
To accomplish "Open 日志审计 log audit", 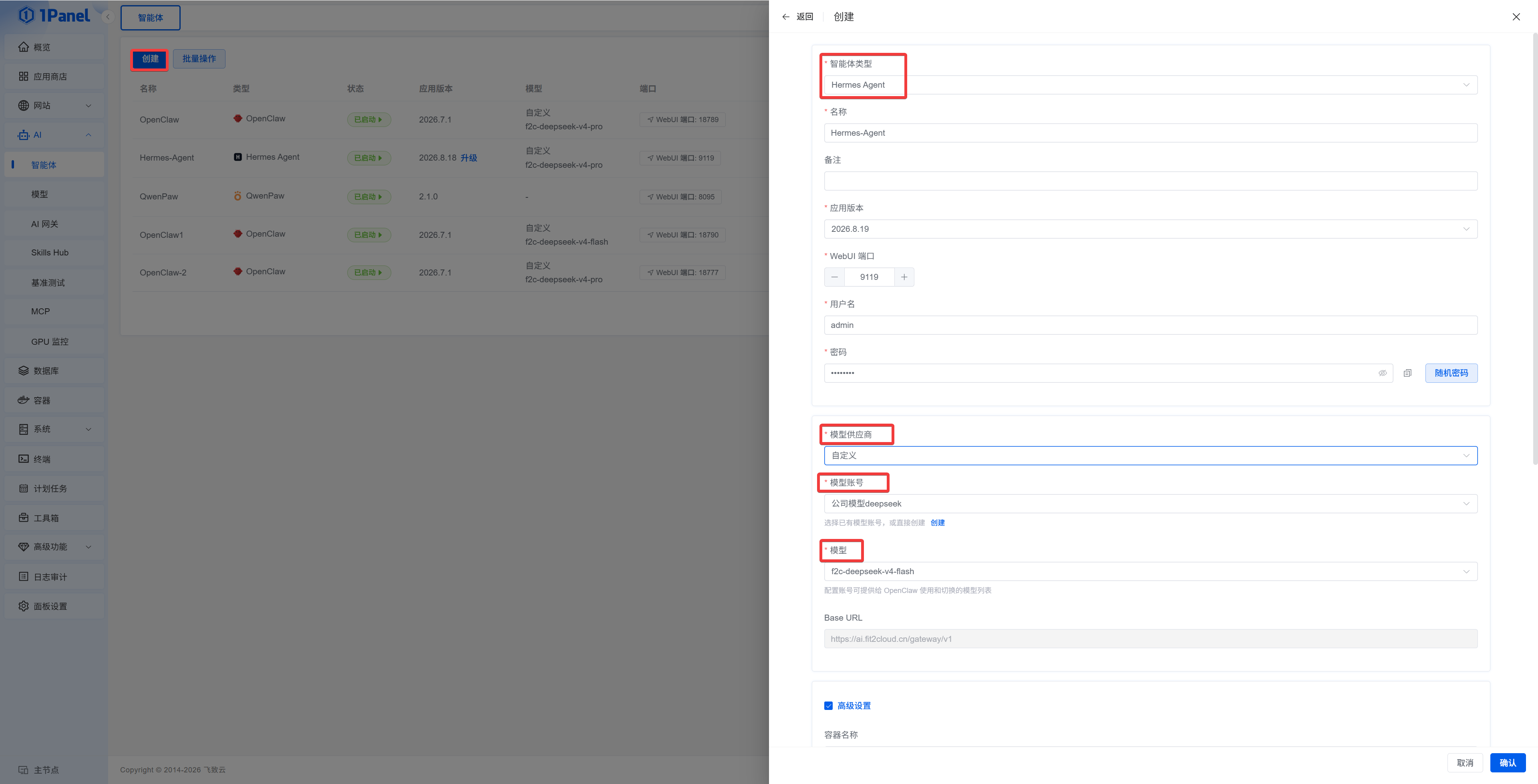I will [x=54, y=577].
